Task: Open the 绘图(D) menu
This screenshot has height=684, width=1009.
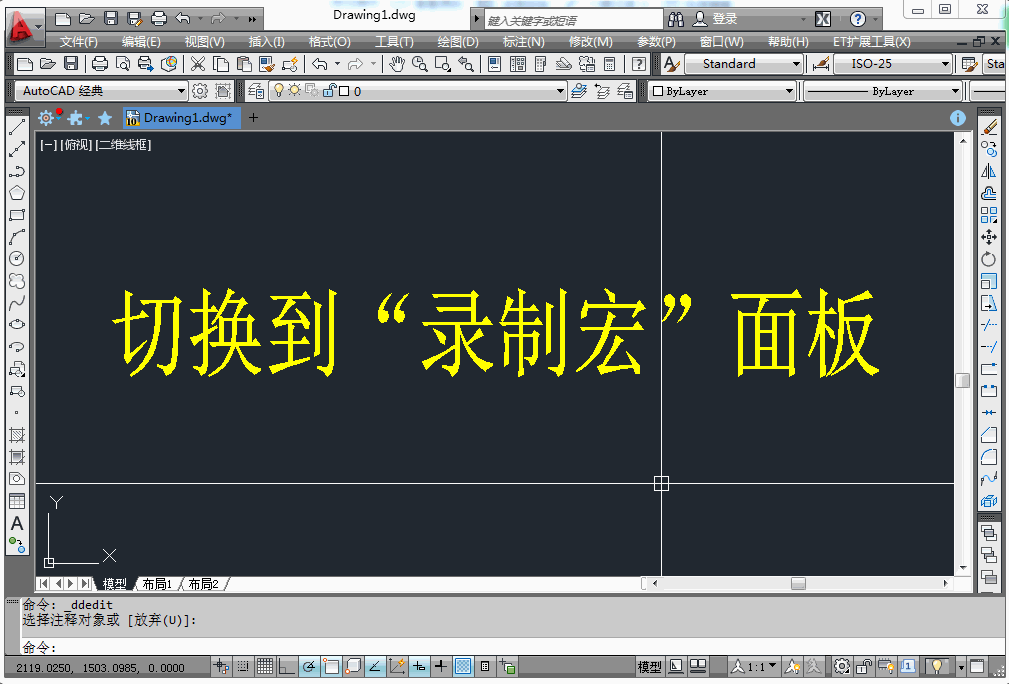Action: point(458,42)
